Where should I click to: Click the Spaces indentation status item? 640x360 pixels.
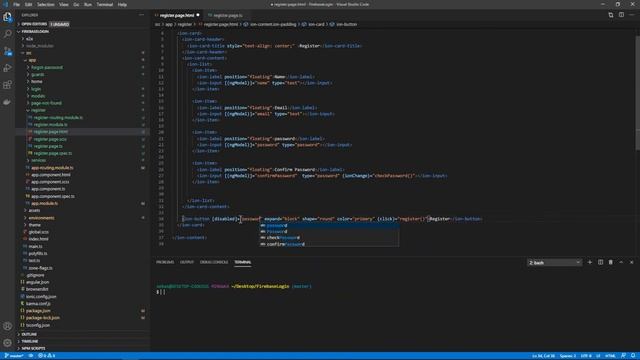[568, 356]
